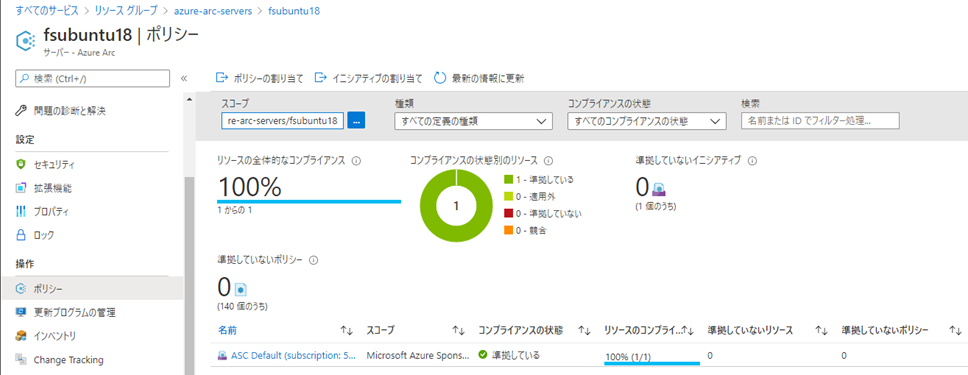Click the green compliant check icon
The width and height of the screenshot is (968, 375).
click(x=483, y=355)
